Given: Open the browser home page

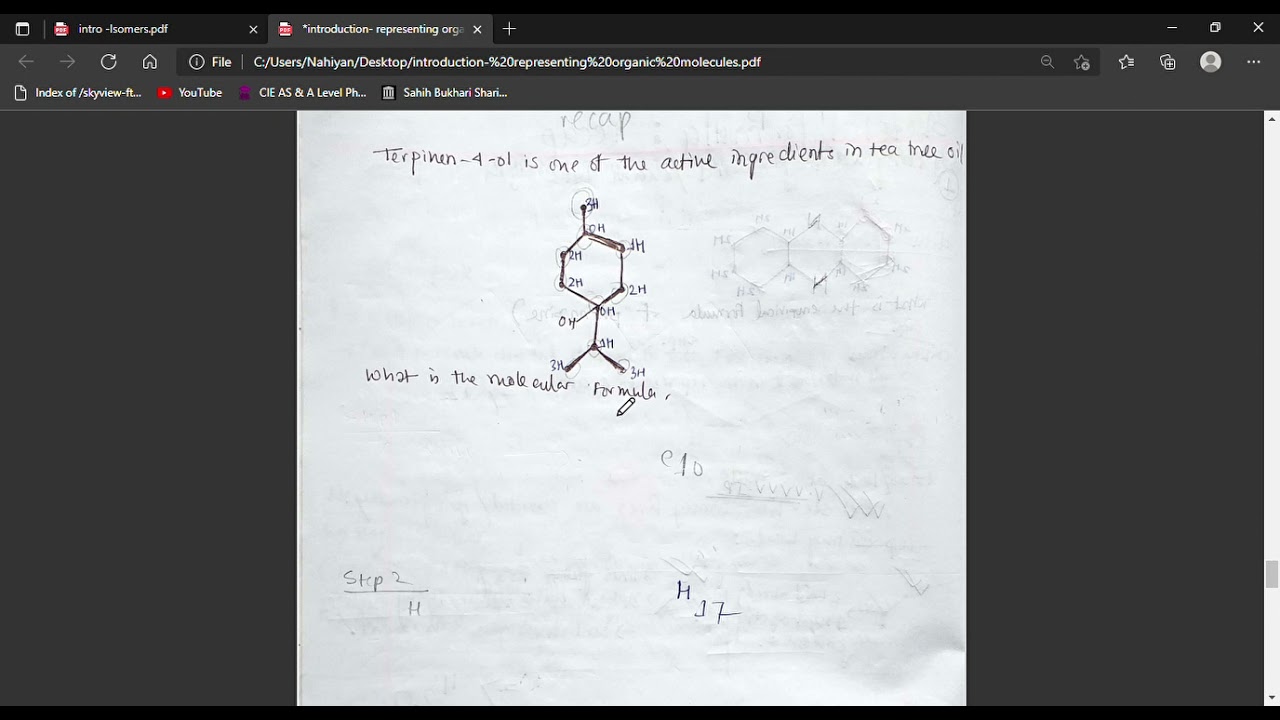Looking at the screenshot, I should pyautogui.click(x=150, y=62).
